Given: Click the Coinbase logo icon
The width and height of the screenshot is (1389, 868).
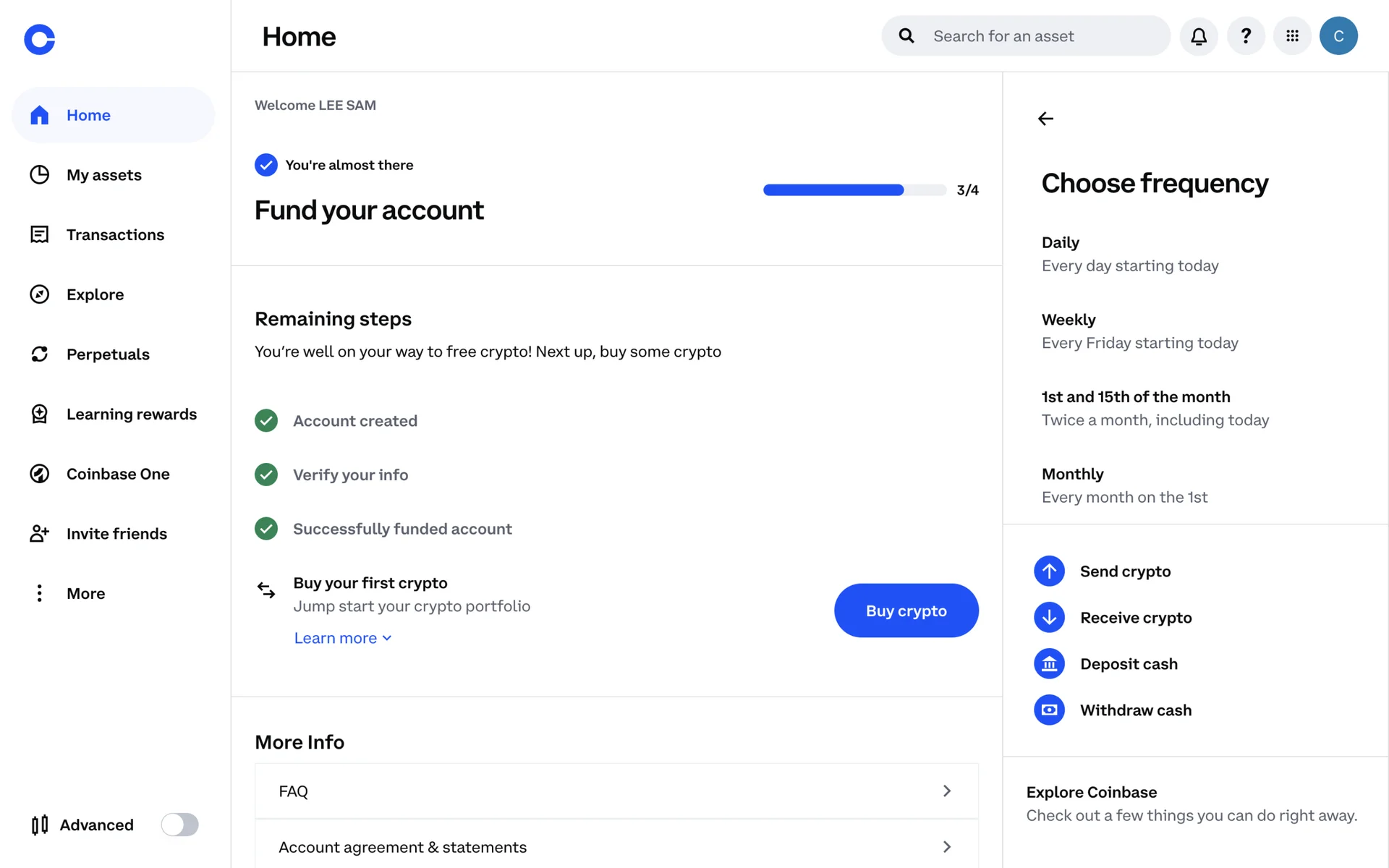Looking at the screenshot, I should pyautogui.click(x=39, y=39).
